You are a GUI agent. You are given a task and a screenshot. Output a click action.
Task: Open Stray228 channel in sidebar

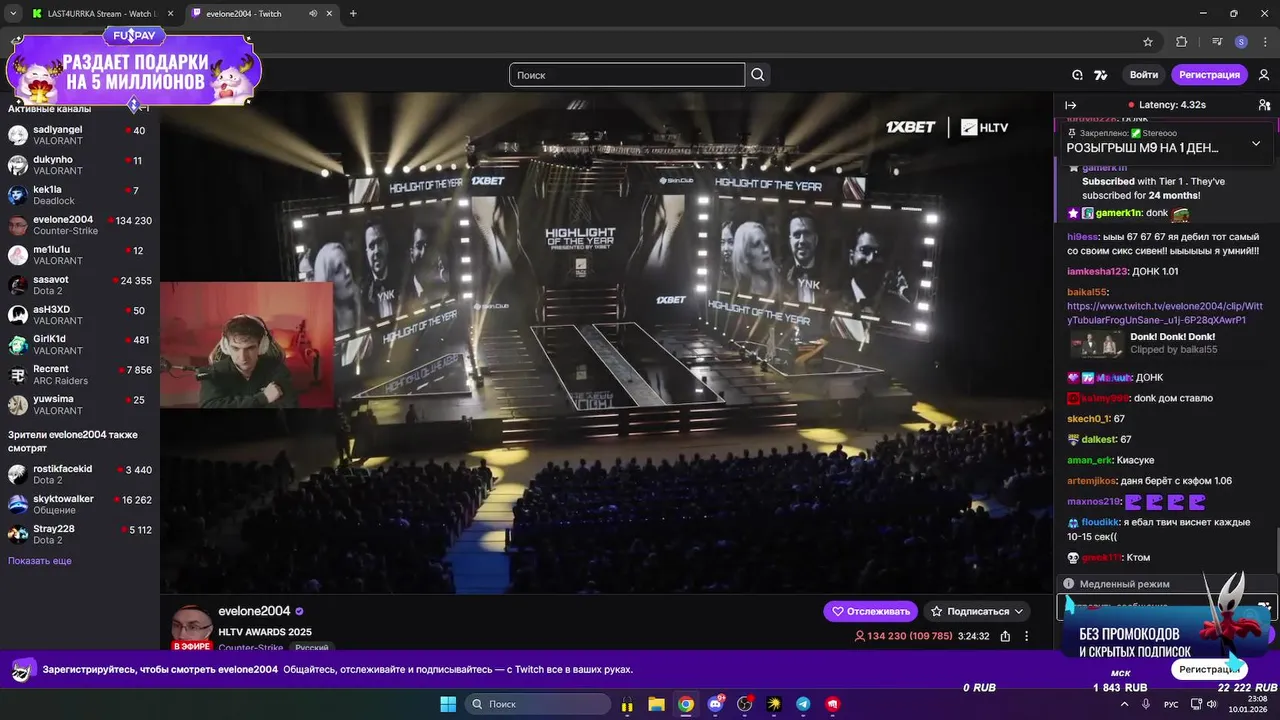coord(79,534)
